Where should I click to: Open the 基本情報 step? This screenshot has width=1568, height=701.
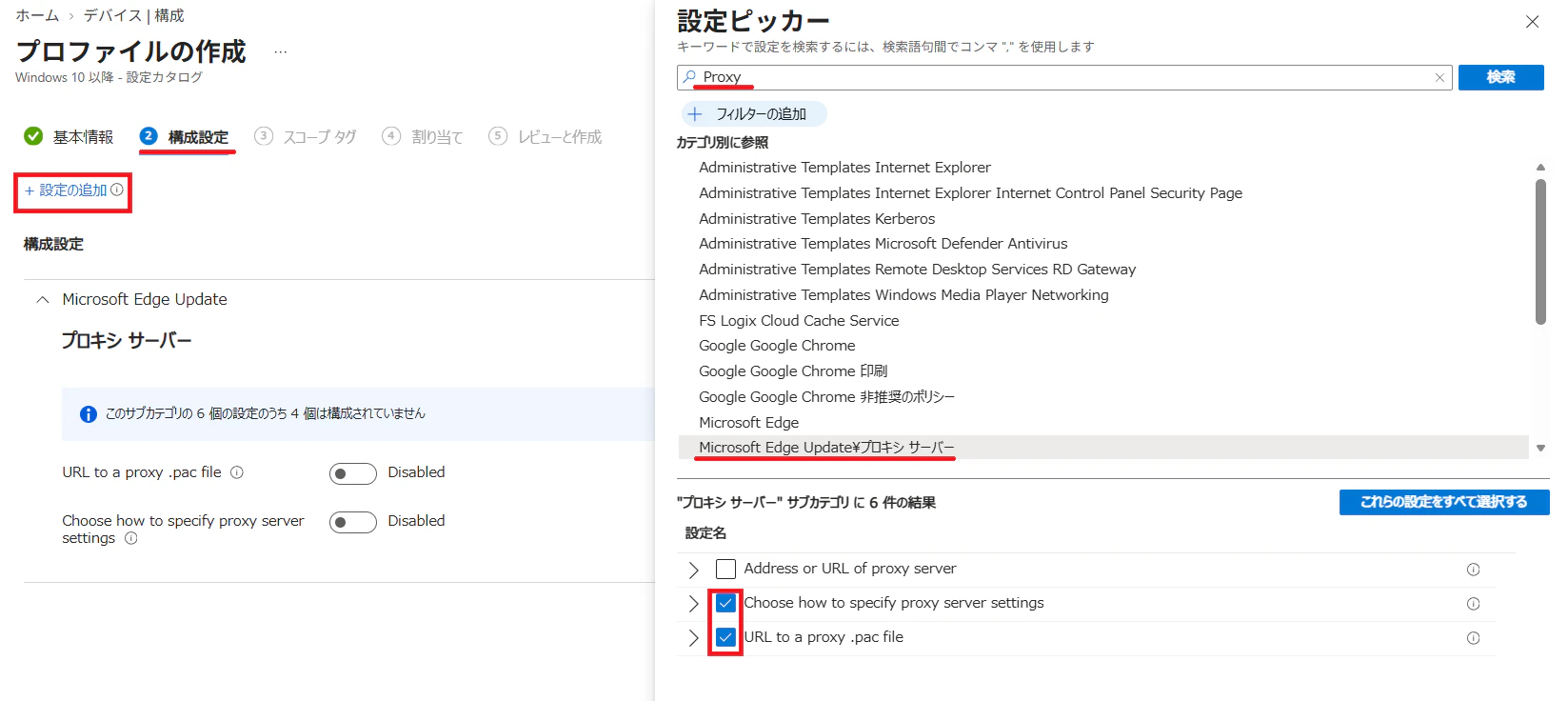69,137
